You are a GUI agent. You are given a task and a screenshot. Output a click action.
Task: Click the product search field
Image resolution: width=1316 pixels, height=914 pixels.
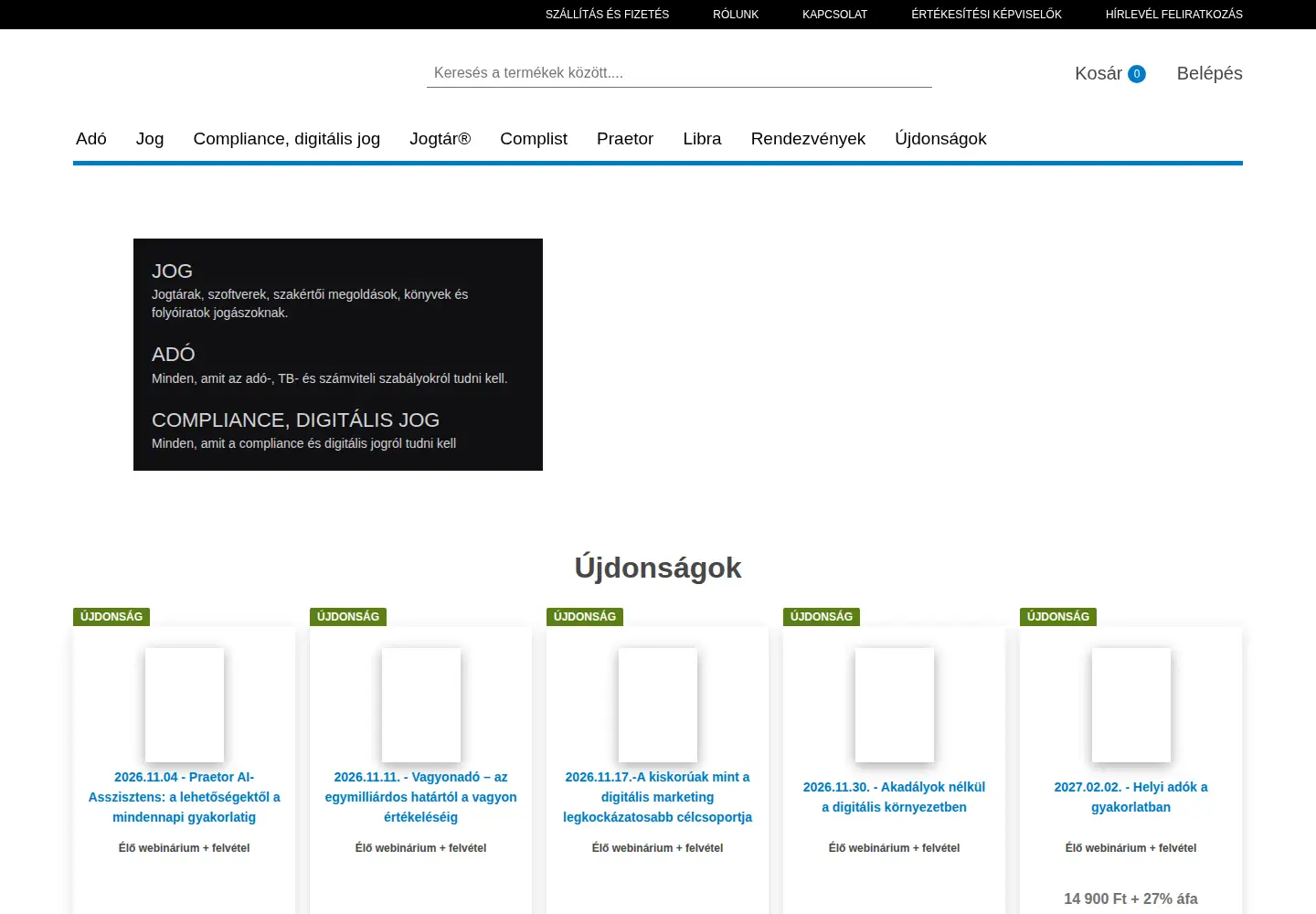(x=679, y=73)
